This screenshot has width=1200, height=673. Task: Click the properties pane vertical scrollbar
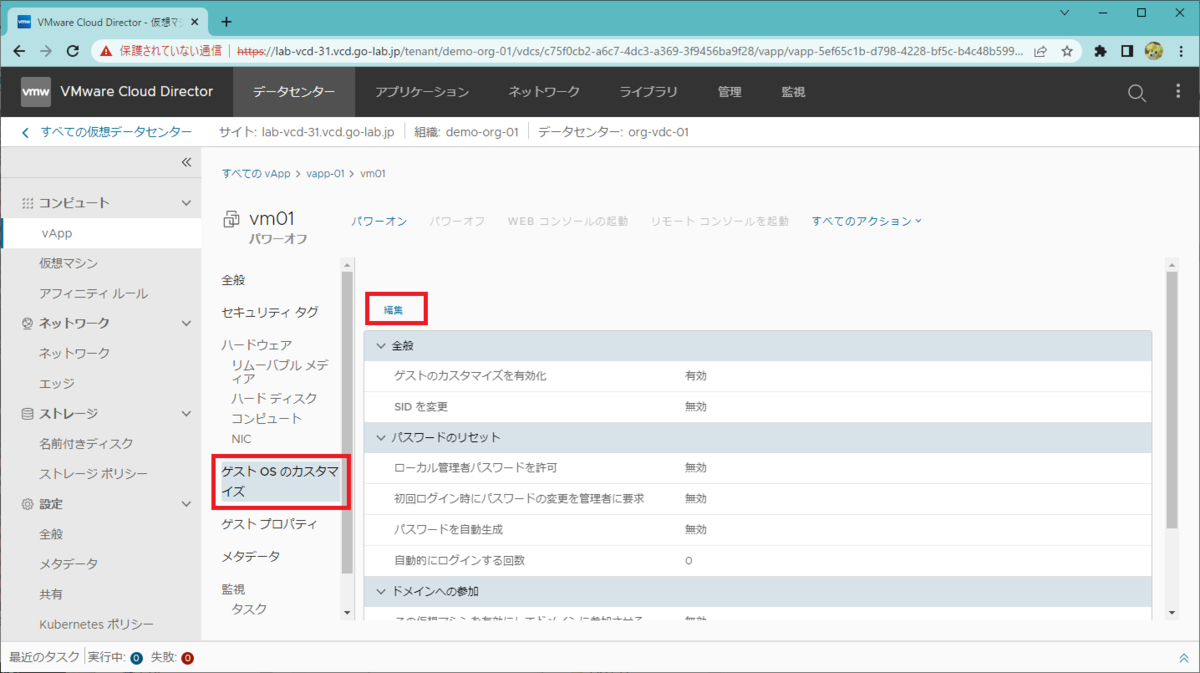coord(1173,400)
